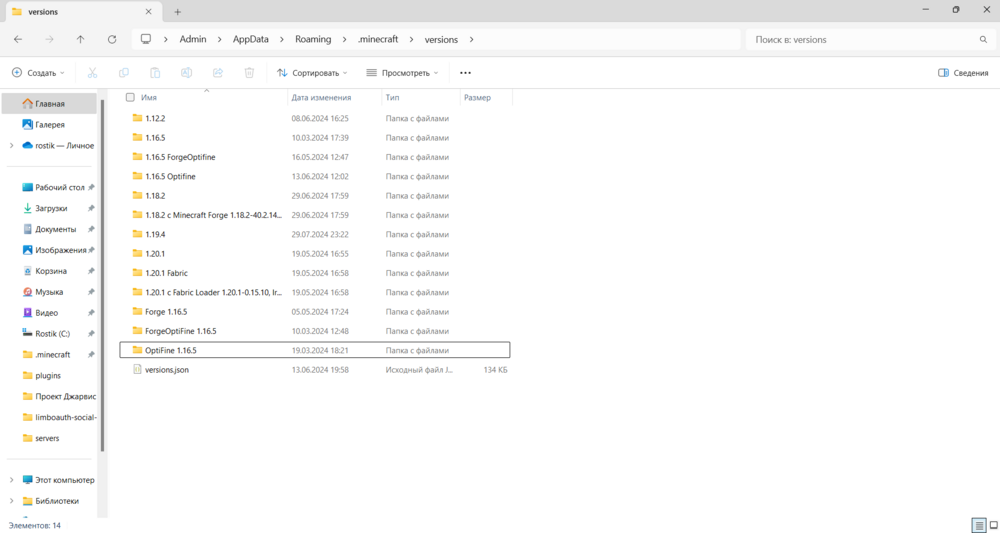Screen dimensions: 1000x533
Task: Click the versions tab title
Action: [43, 11]
